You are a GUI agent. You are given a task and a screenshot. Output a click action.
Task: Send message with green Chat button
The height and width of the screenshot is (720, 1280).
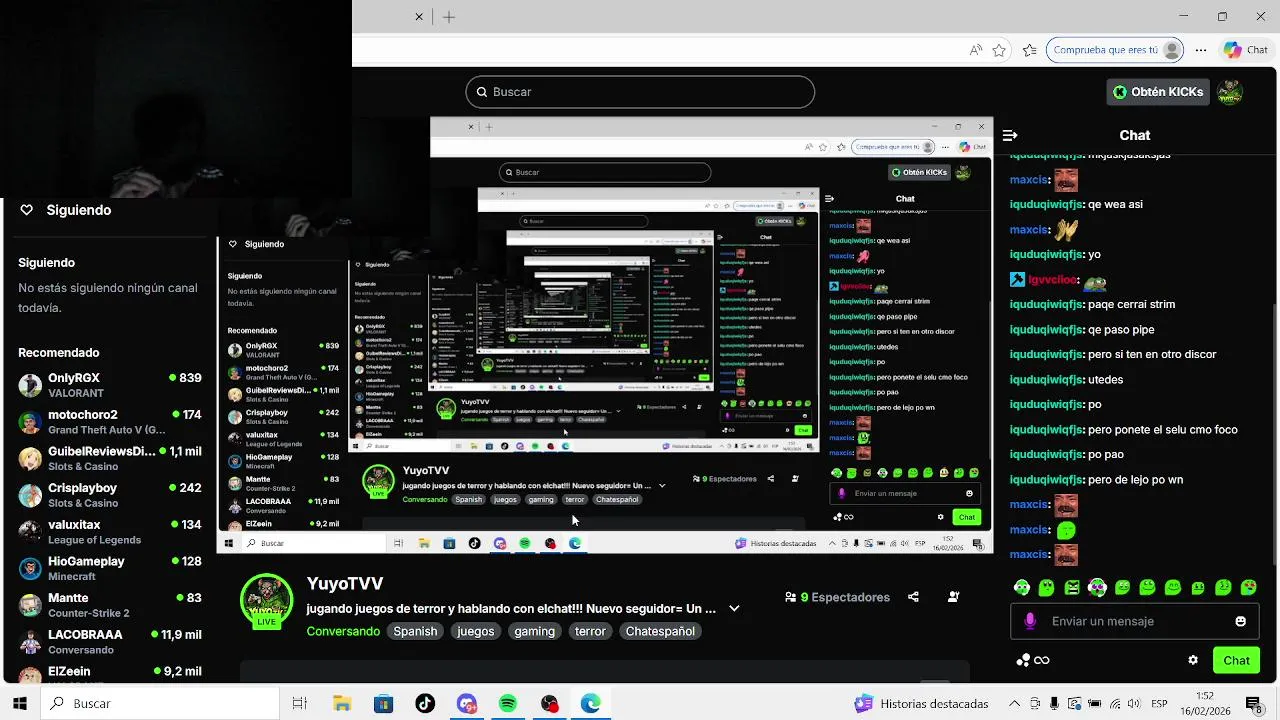pyautogui.click(x=1236, y=660)
